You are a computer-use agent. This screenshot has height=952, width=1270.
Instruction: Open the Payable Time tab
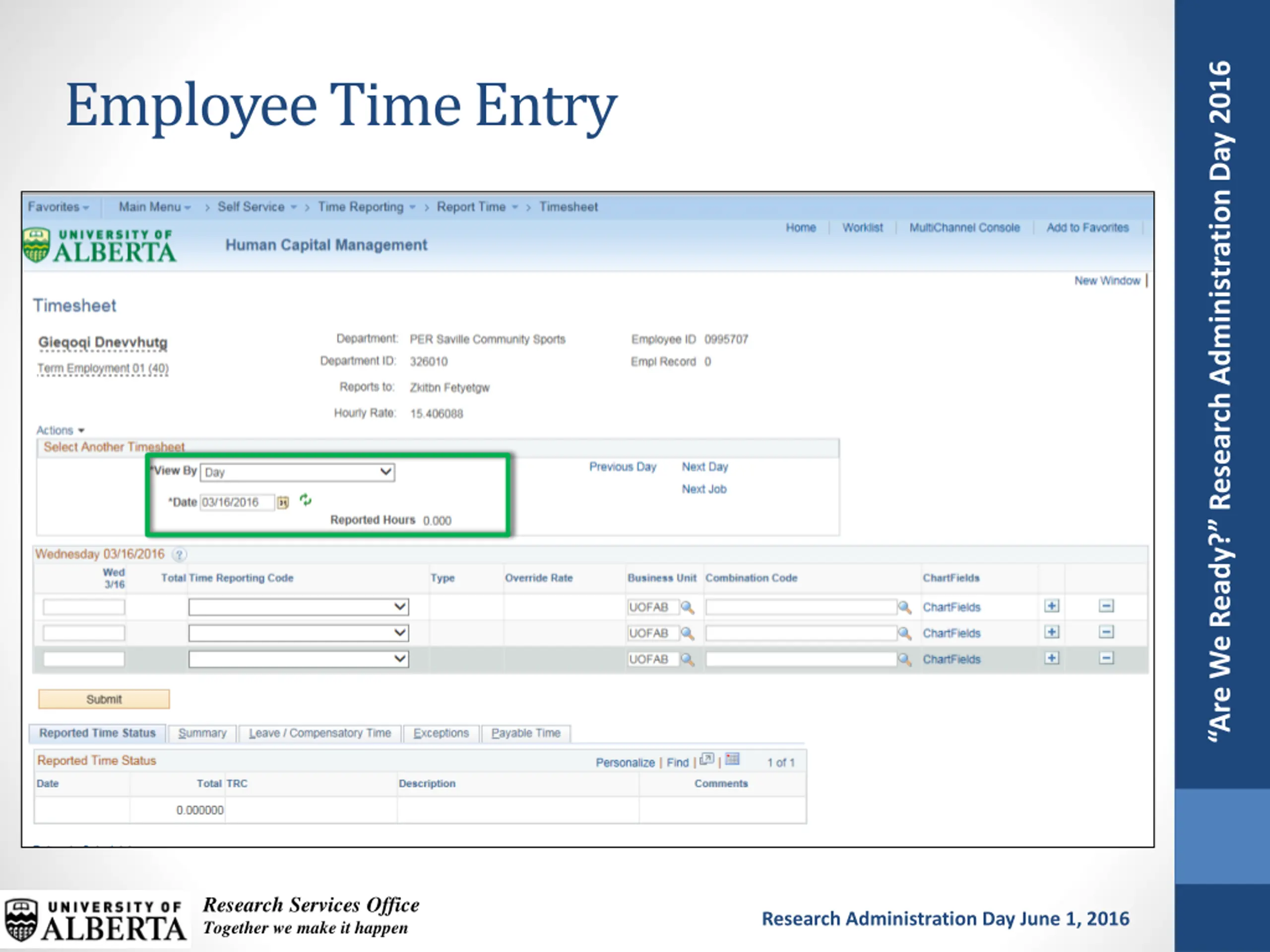tap(526, 733)
